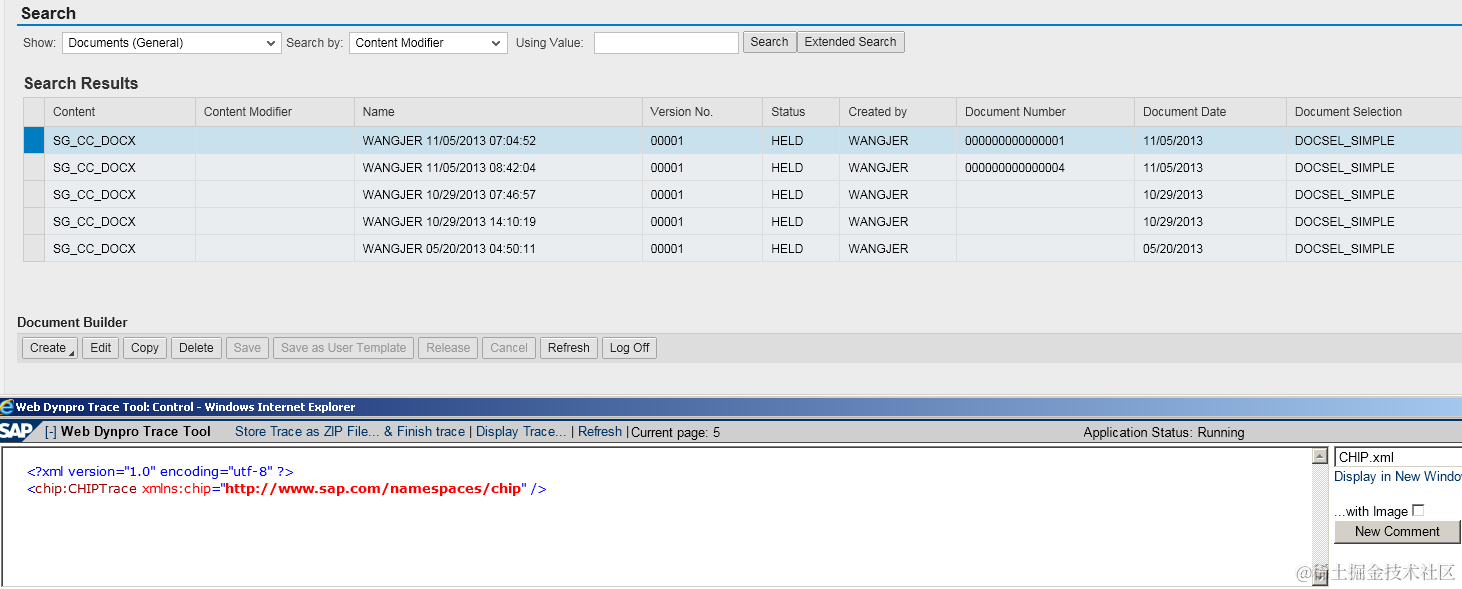Viewport: 1462px width, 589px height.
Task: Click the Using Value input field
Action: coord(666,43)
